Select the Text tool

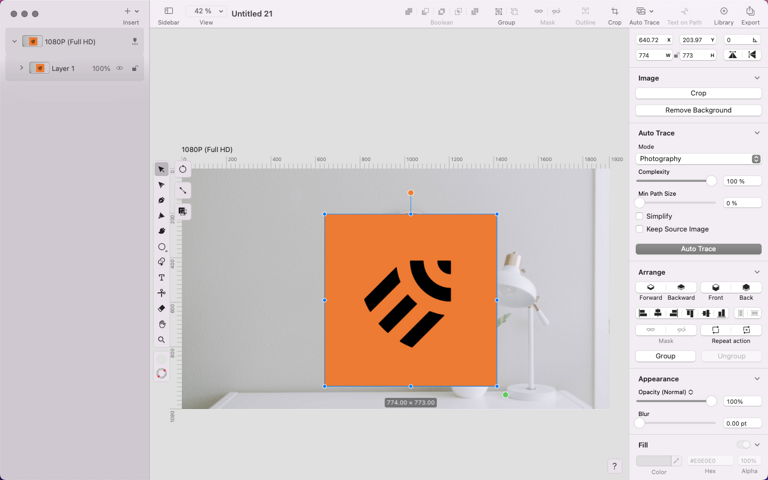(x=161, y=278)
